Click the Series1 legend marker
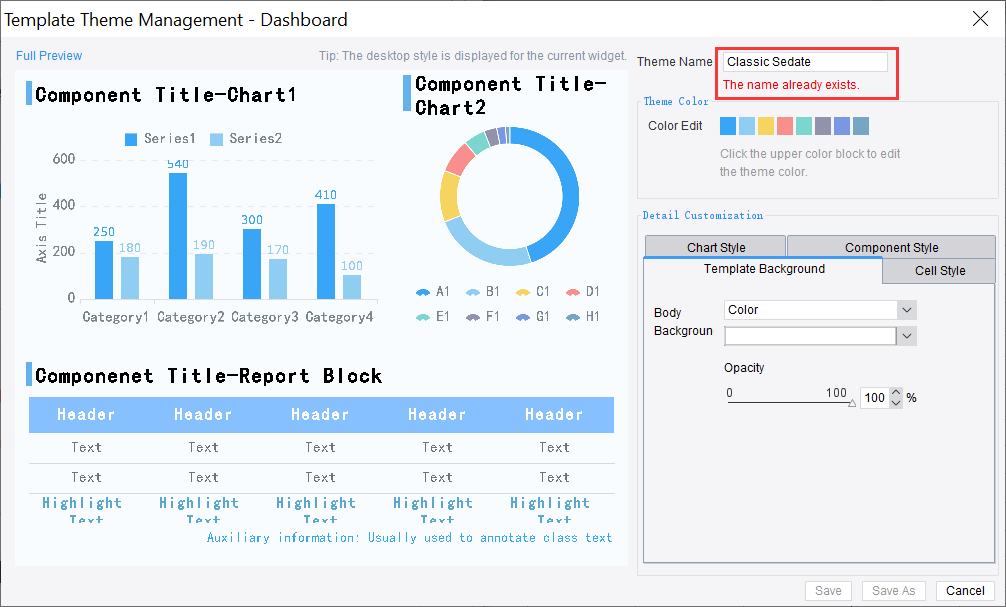1006x607 pixels. pos(131,139)
